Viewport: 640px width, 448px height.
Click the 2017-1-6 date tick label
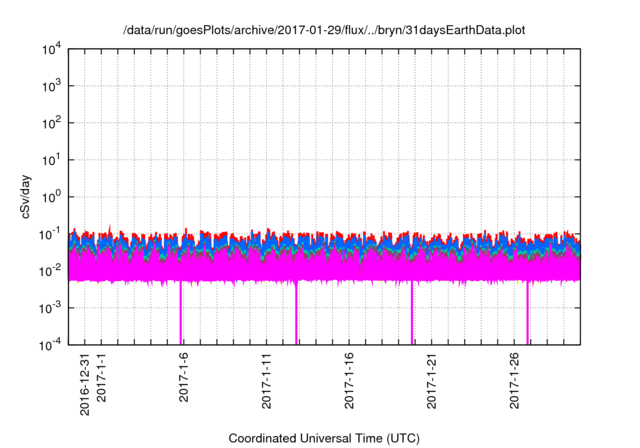pos(184,377)
